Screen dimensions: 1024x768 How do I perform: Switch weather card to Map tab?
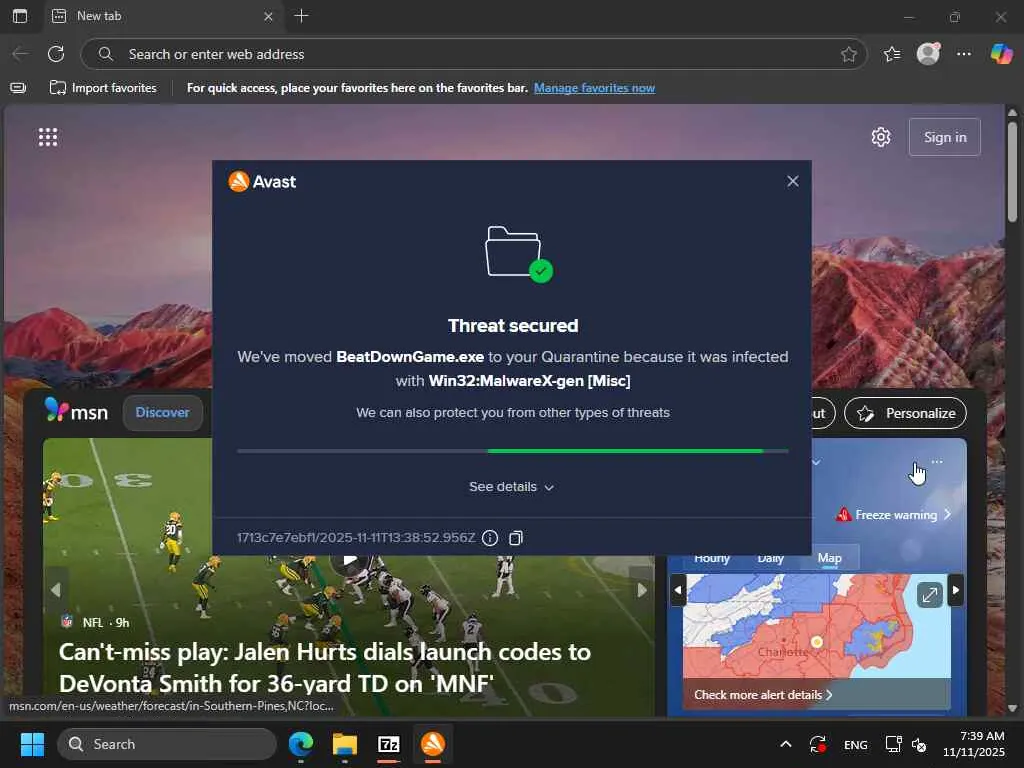829,558
